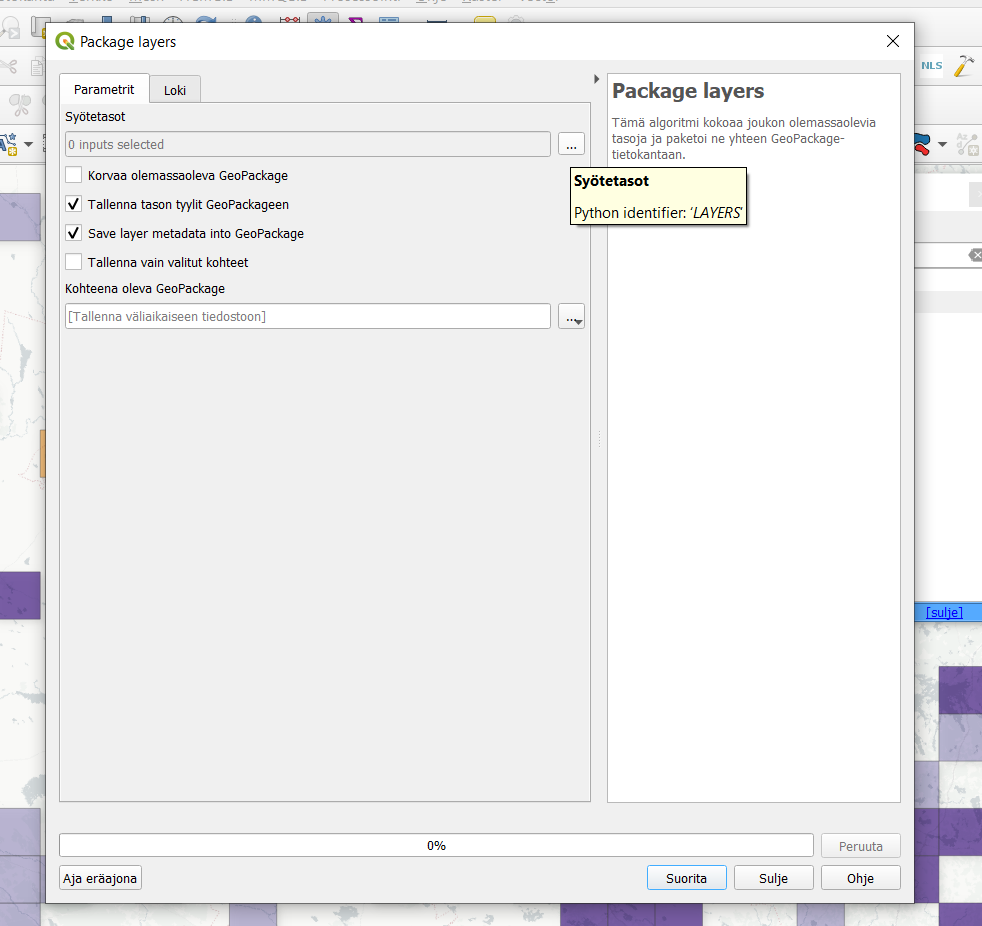Click the clear search field icon
The image size is (982, 926).
975,256
